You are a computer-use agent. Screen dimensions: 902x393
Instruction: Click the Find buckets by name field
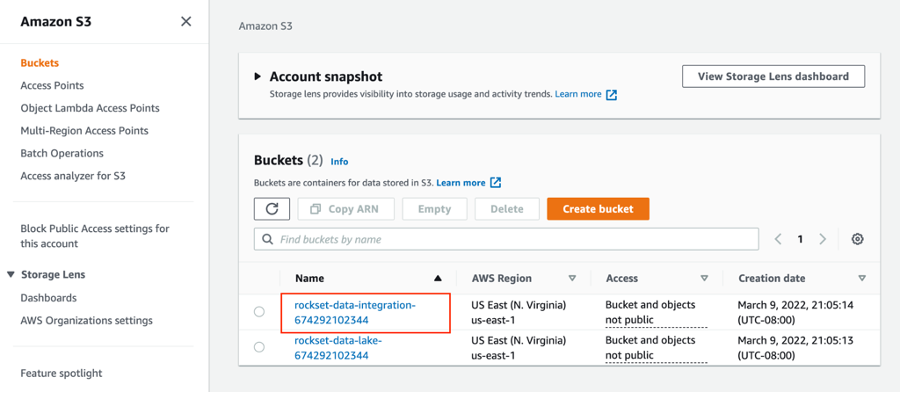(x=506, y=239)
